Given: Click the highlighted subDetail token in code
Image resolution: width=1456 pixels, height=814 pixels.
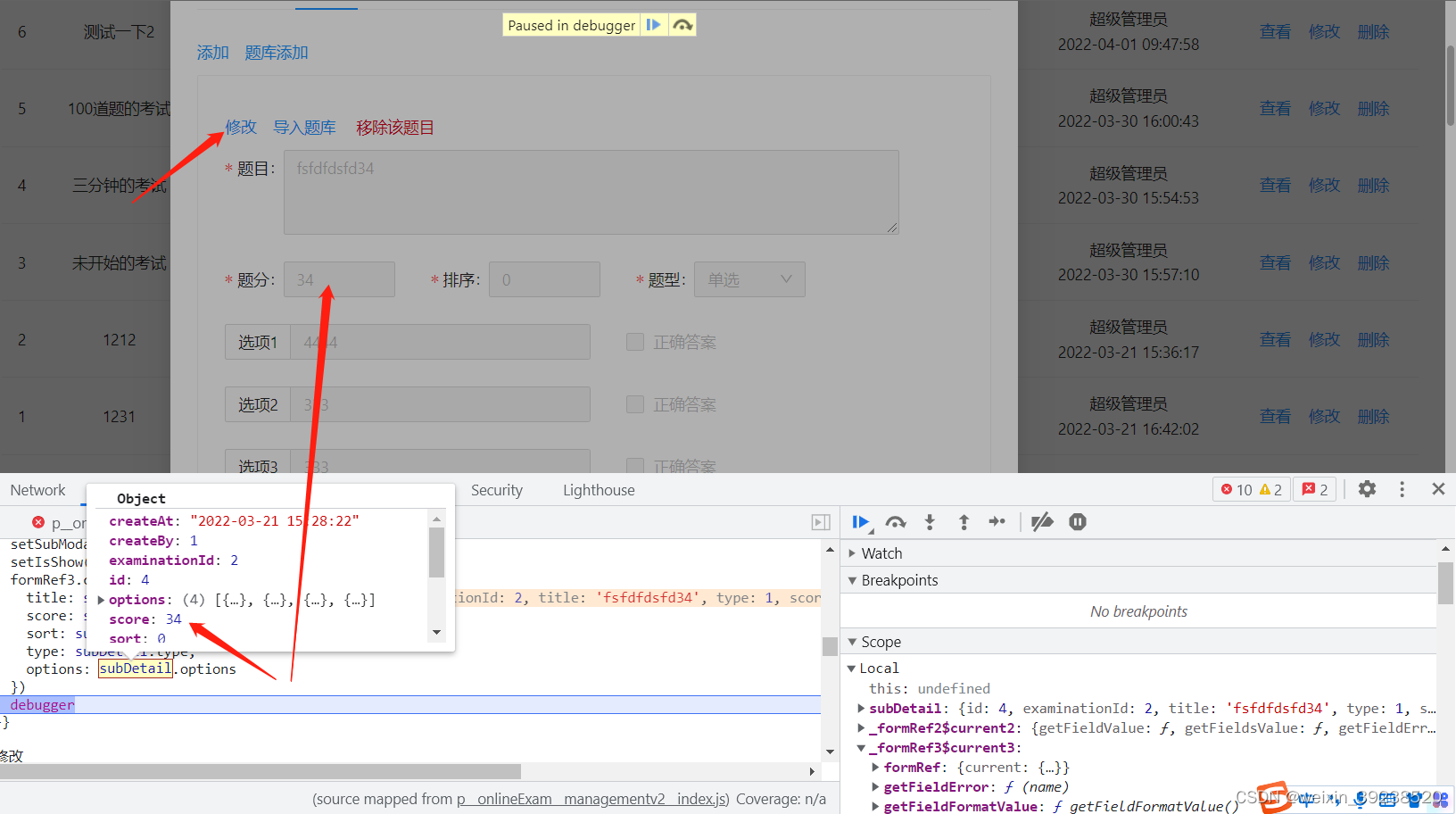Looking at the screenshot, I should (135, 669).
